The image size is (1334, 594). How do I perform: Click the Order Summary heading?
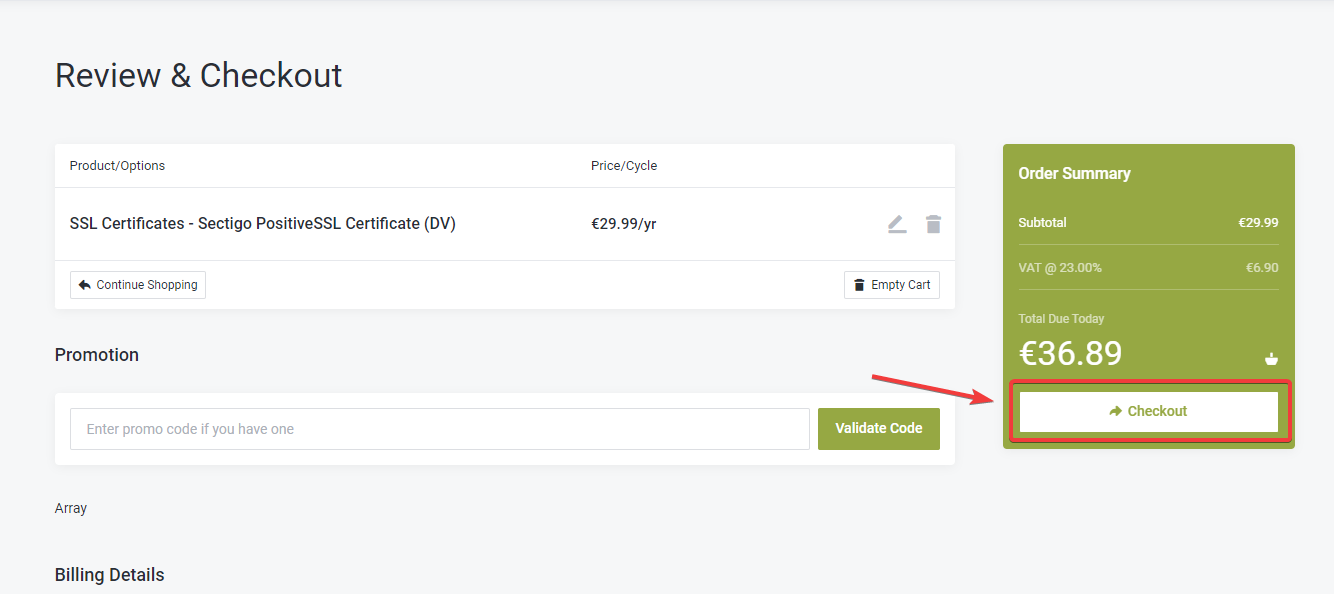pyautogui.click(x=1074, y=173)
